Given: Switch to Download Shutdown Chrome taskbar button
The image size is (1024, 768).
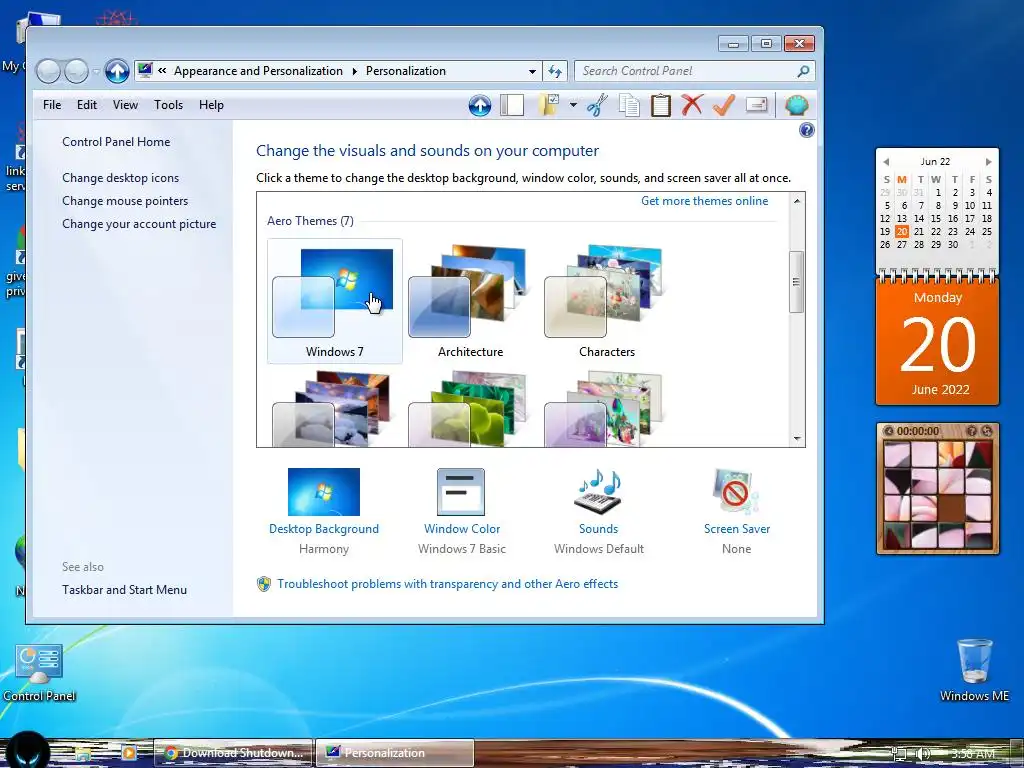Looking at the screenshot, I should tap(234, 753).
